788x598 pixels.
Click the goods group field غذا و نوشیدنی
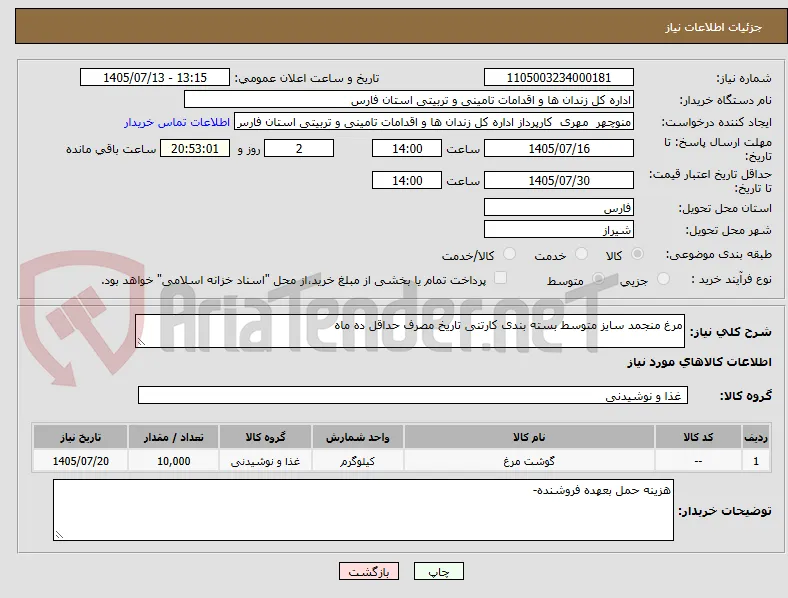(413, 395)
